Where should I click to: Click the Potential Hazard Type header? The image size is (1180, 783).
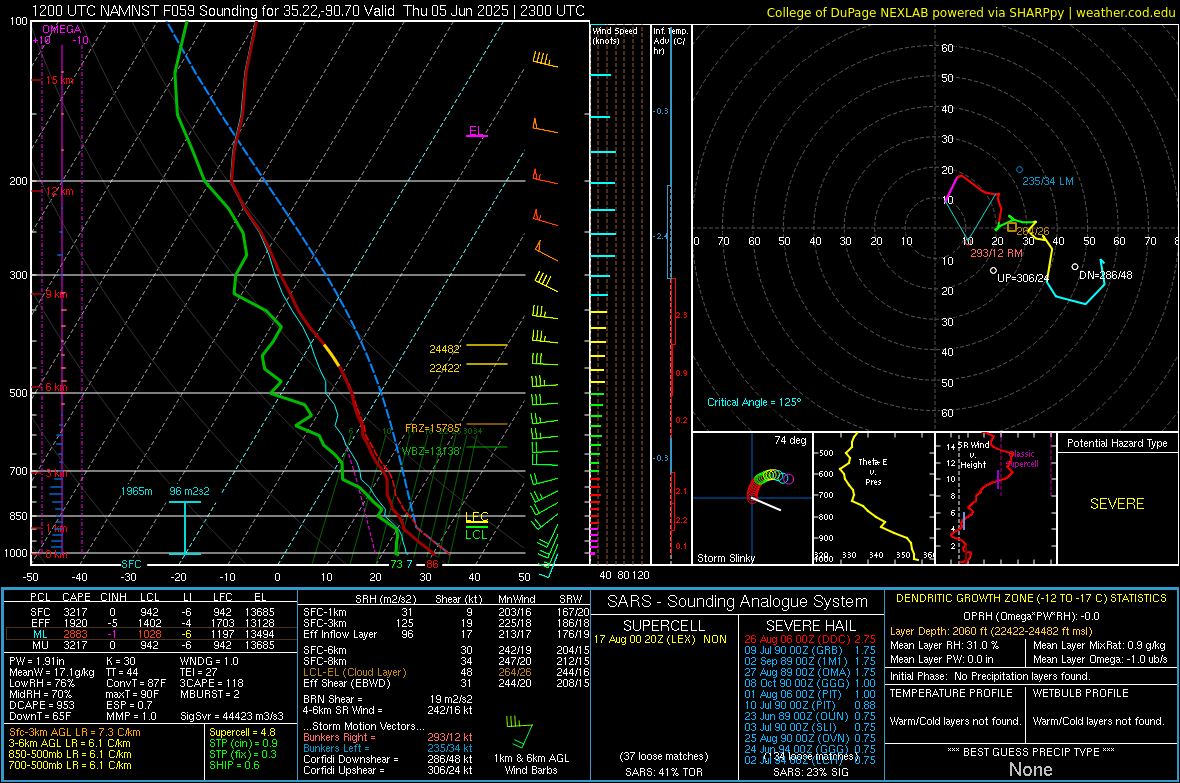click(1117, 443)
